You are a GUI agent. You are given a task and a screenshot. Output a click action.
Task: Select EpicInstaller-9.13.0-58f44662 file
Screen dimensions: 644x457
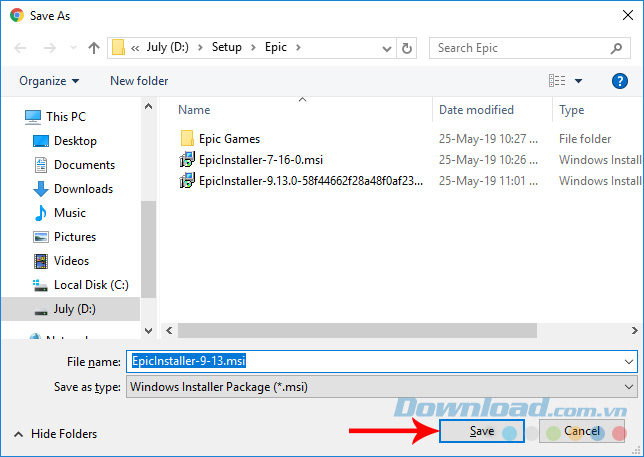click(311, 181)
